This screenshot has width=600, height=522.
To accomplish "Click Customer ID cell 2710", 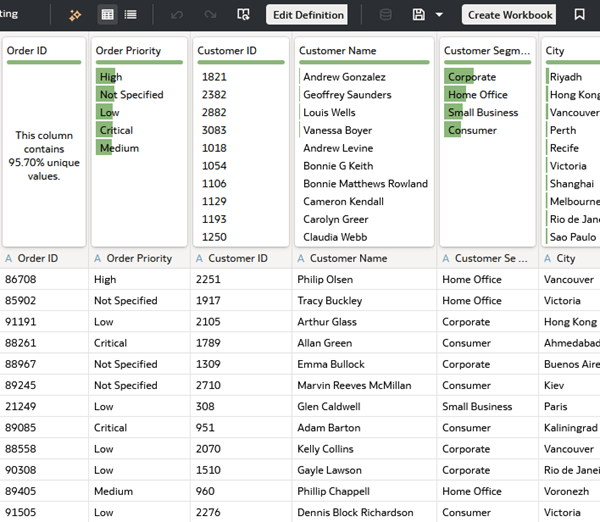I will tap(208, 385).
